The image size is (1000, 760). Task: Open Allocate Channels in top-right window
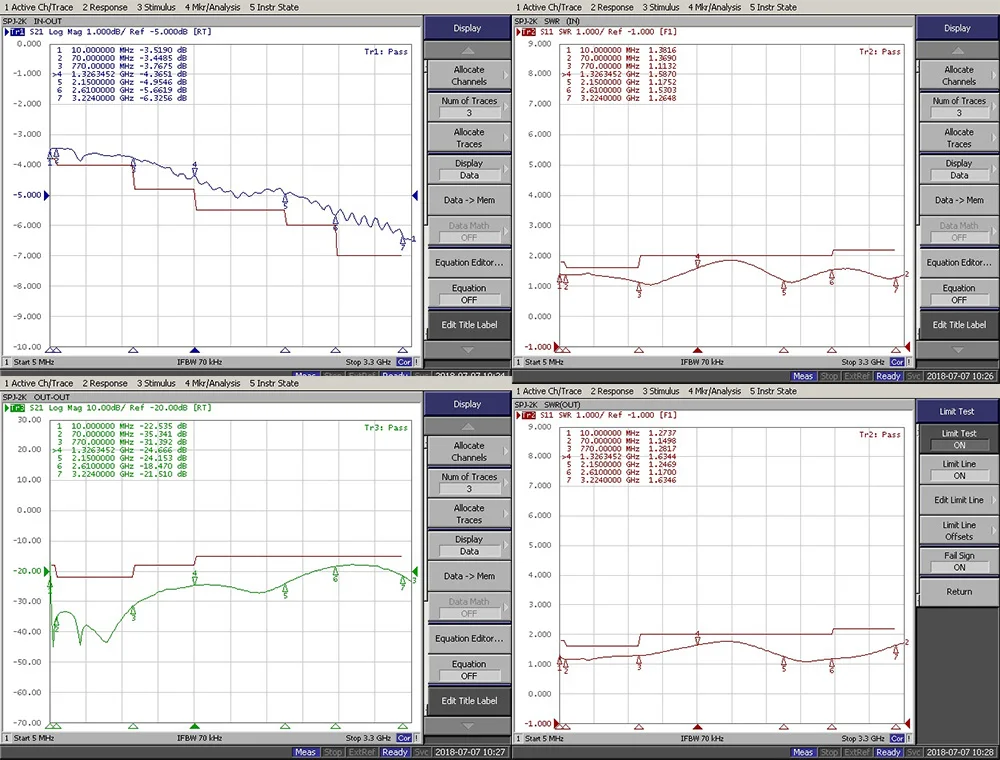959,75
